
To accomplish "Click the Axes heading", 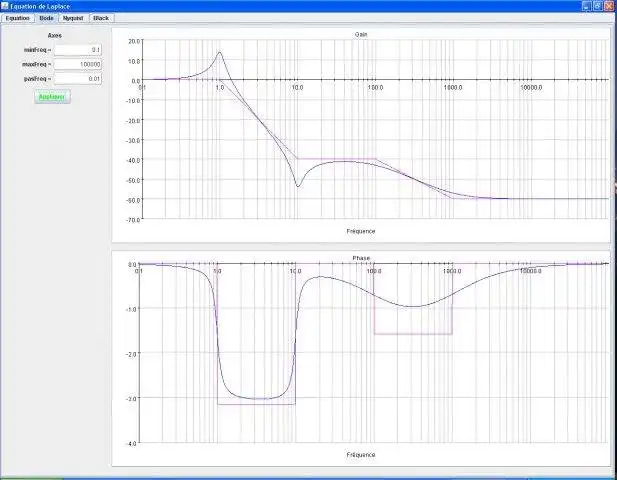I will click(x=55, y=35).
